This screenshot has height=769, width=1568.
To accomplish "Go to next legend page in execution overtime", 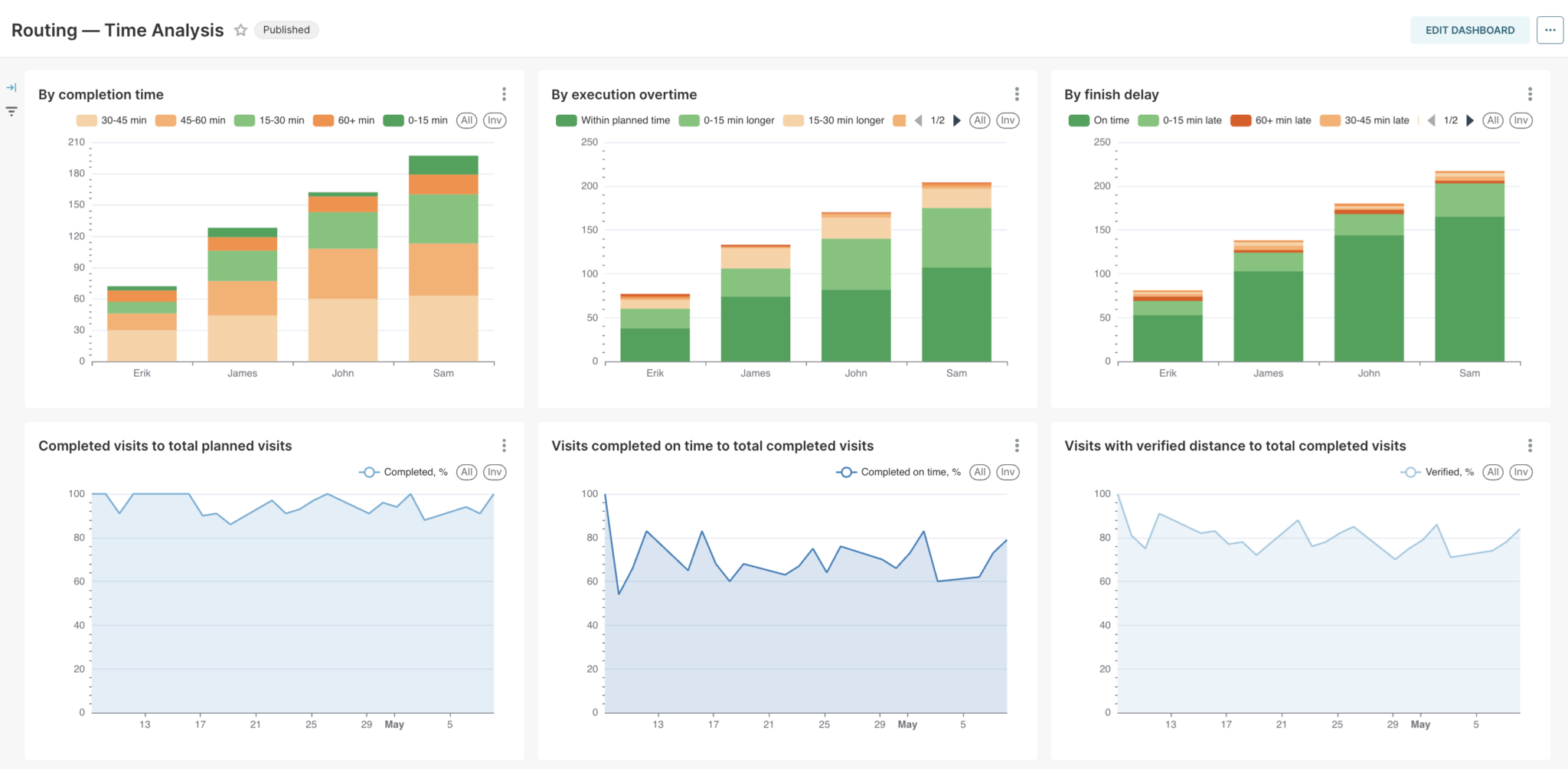I will pyautogui.click(x=957, y=120).
